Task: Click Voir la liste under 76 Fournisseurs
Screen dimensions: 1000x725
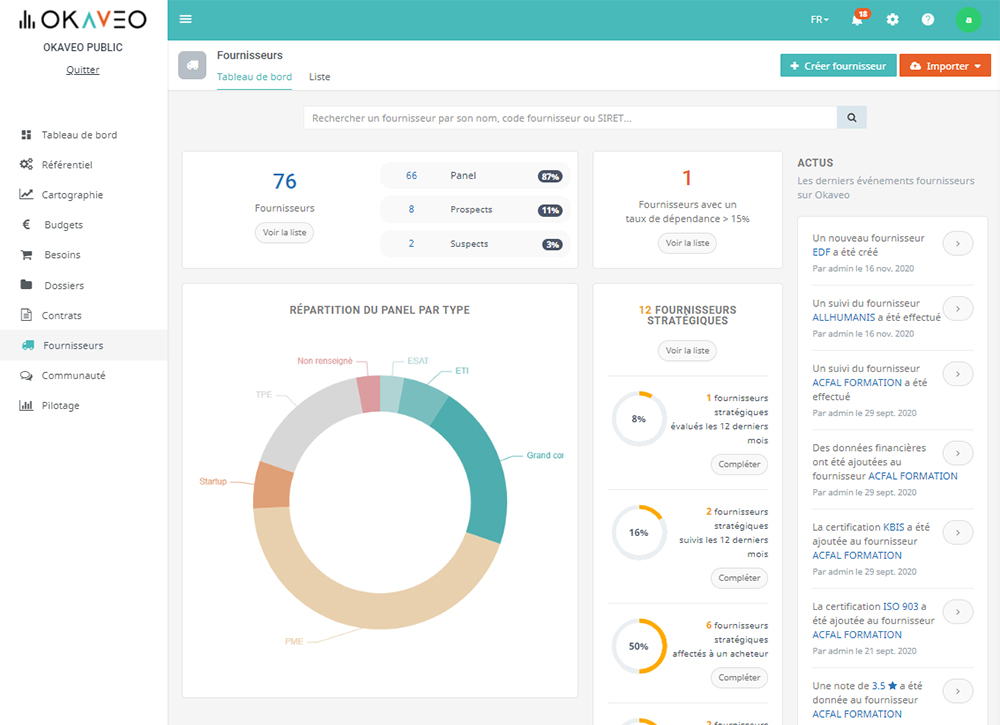Action: pos(284,232)
